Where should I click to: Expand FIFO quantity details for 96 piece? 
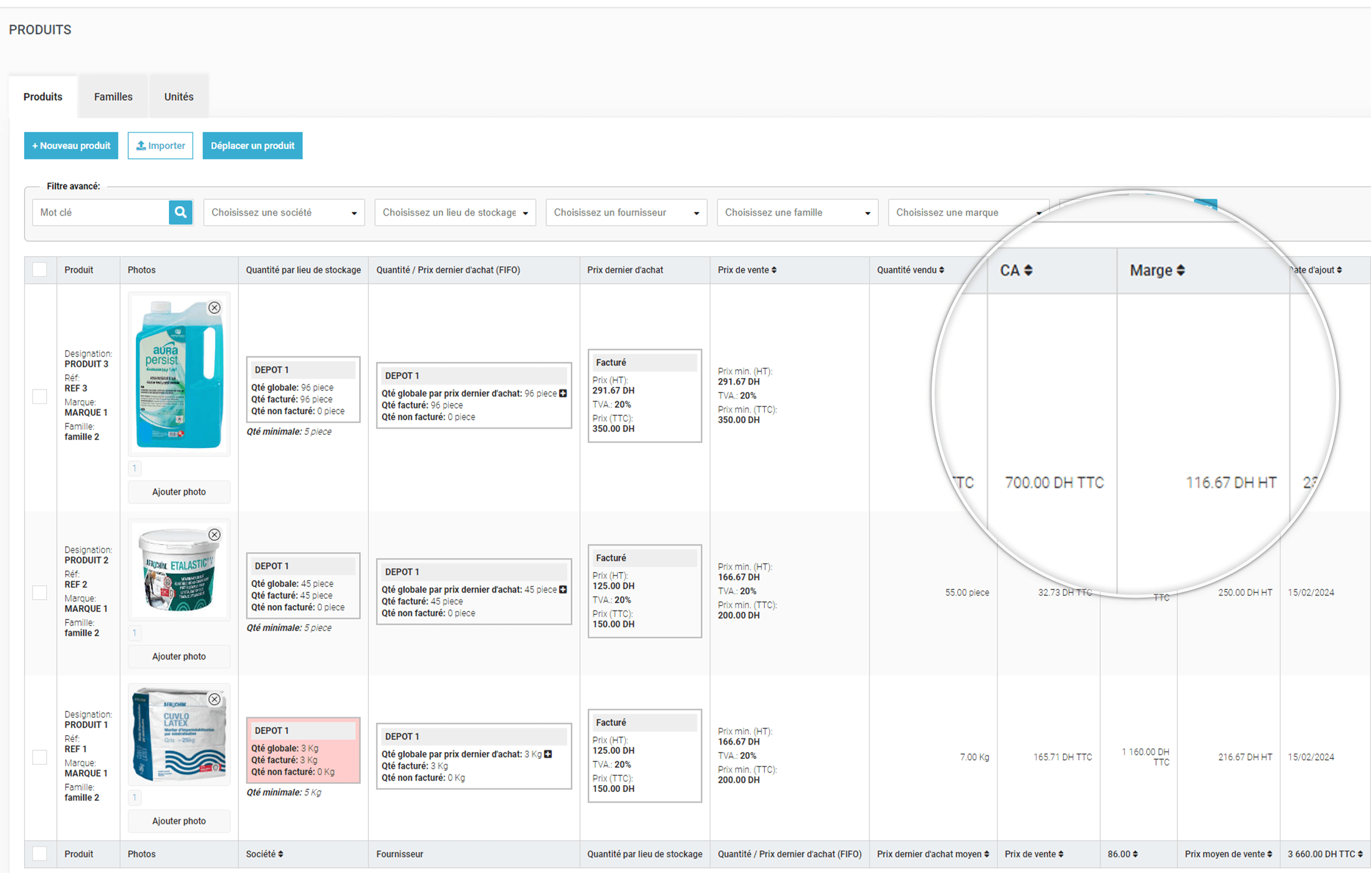pos(563,393)
